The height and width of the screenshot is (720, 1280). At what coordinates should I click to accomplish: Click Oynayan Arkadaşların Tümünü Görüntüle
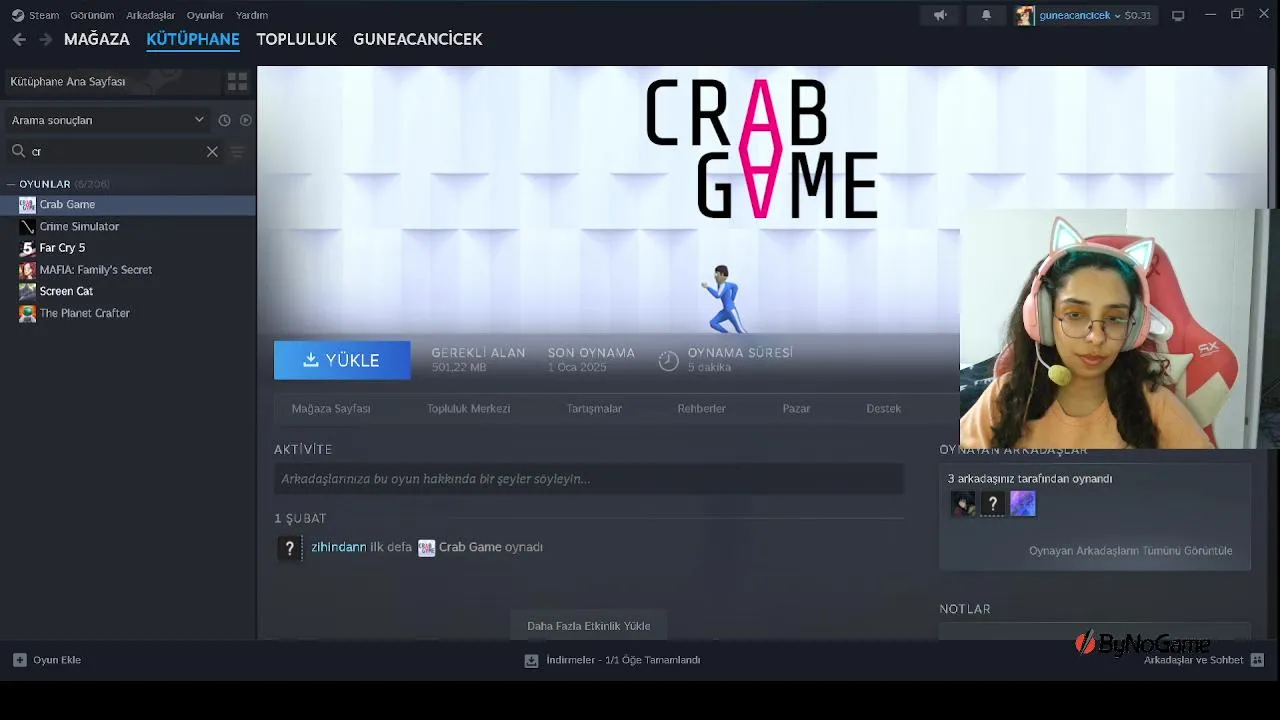(1130, 551)
